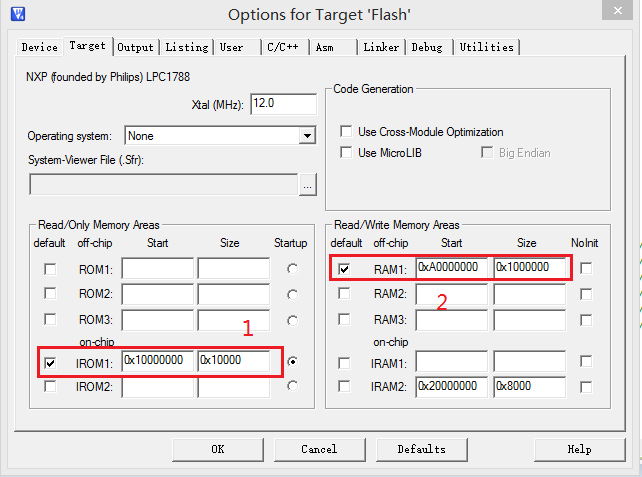The height and width of the screenshot is (477, 642).
Task: Click the System-Viewer file browse button
Action: click(307, 185)
